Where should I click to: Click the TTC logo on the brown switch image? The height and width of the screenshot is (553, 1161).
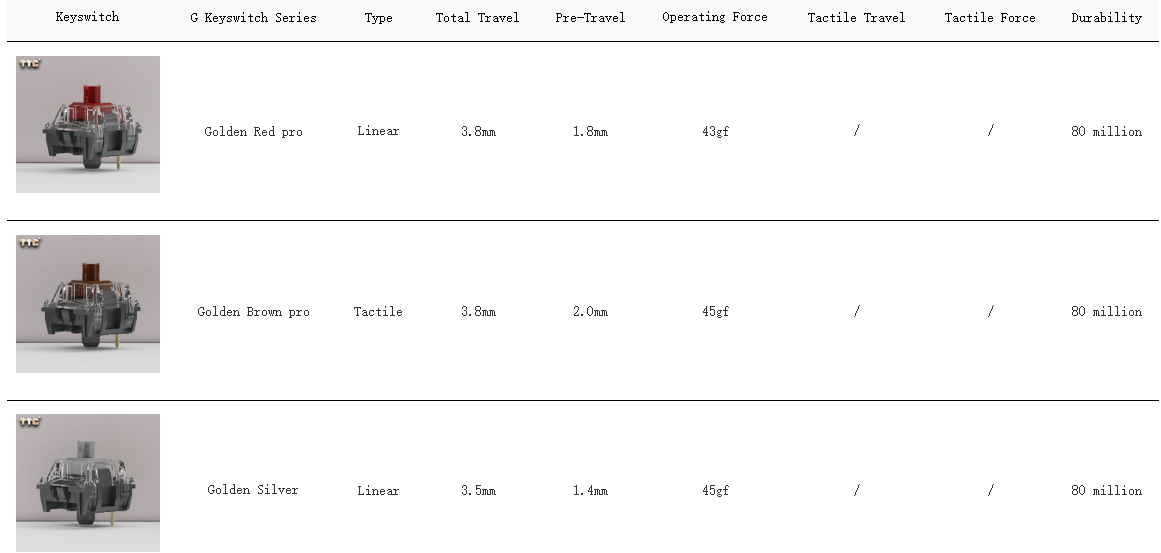(x=29, y=244)
